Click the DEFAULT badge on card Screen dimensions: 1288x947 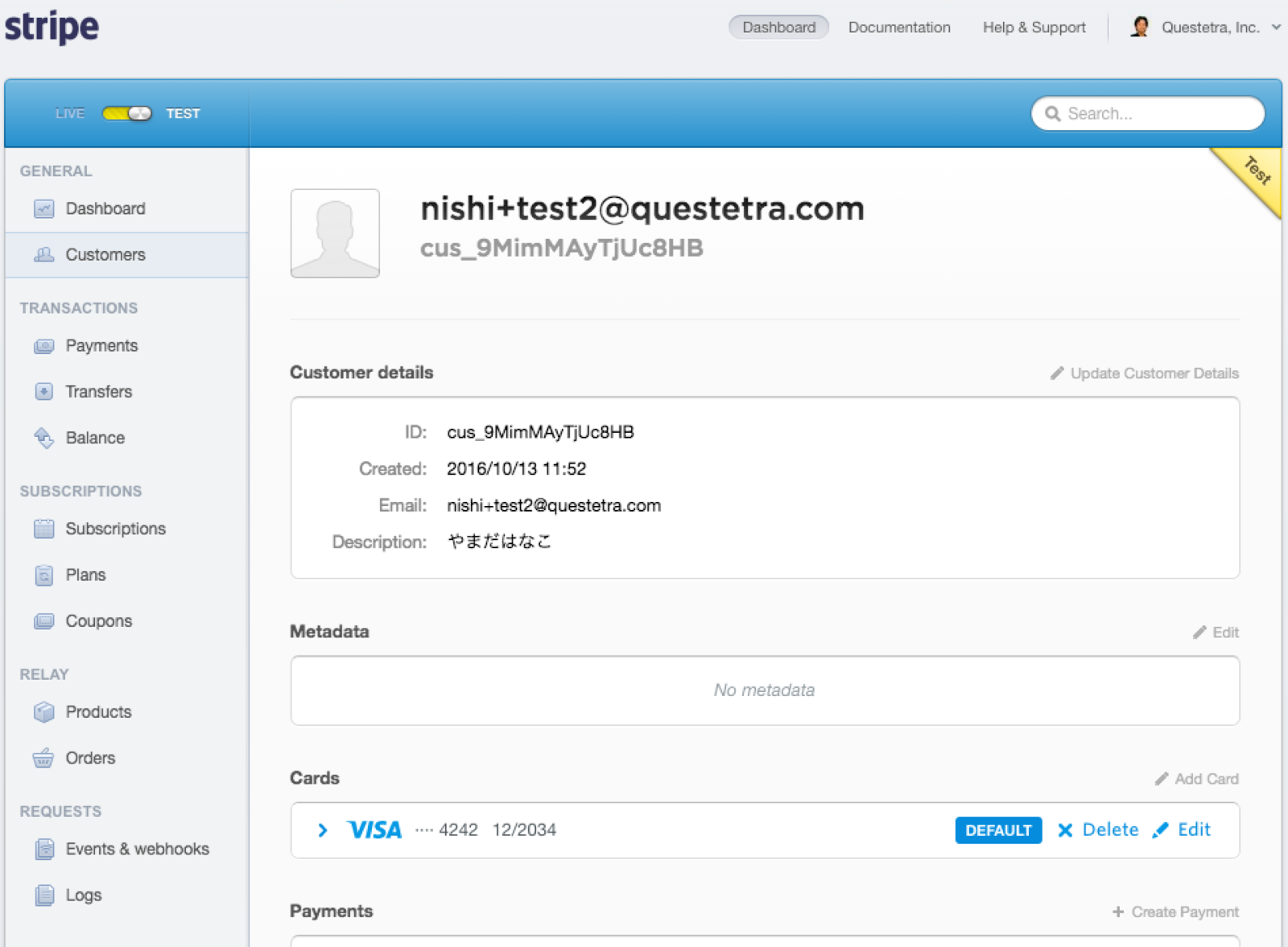(998, 830)
